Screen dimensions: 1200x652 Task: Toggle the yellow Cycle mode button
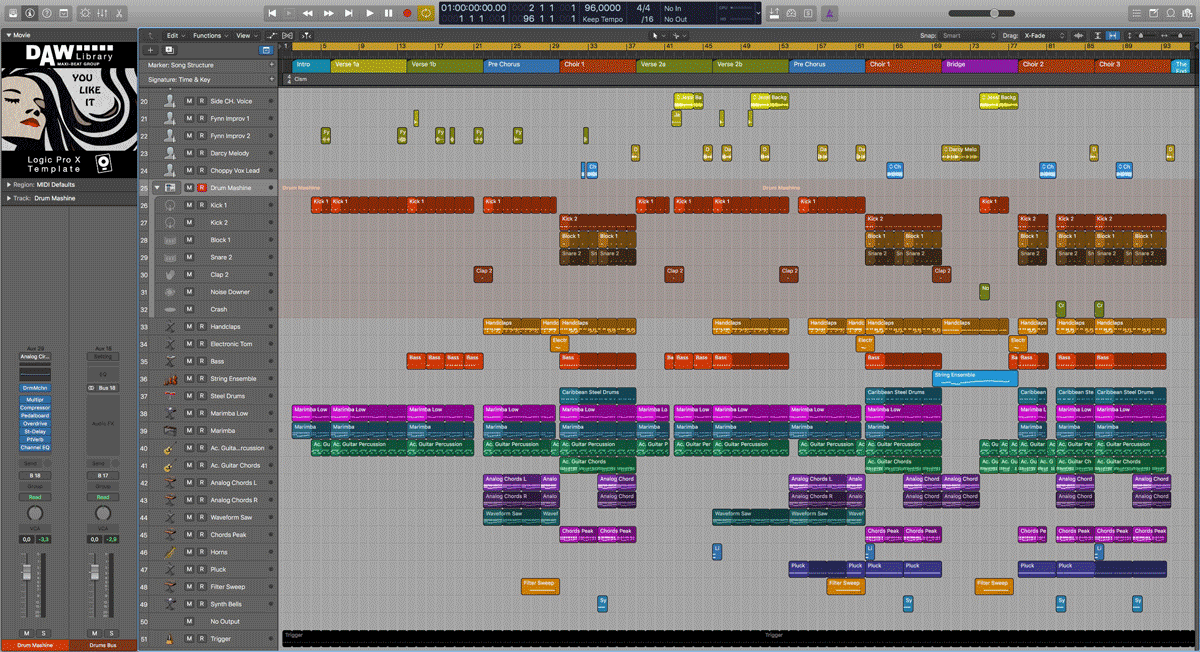coord(426,13)
